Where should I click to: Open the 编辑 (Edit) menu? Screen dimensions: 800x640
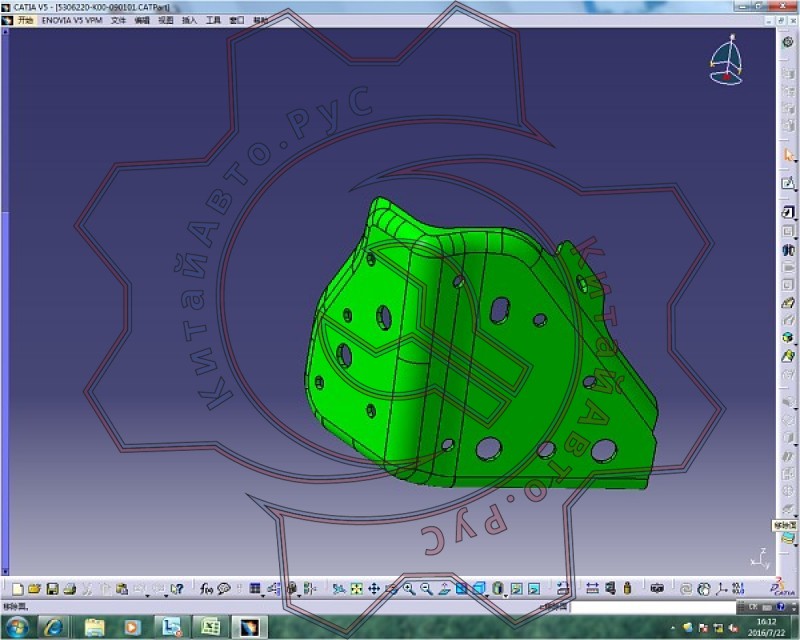coord(142,20)
